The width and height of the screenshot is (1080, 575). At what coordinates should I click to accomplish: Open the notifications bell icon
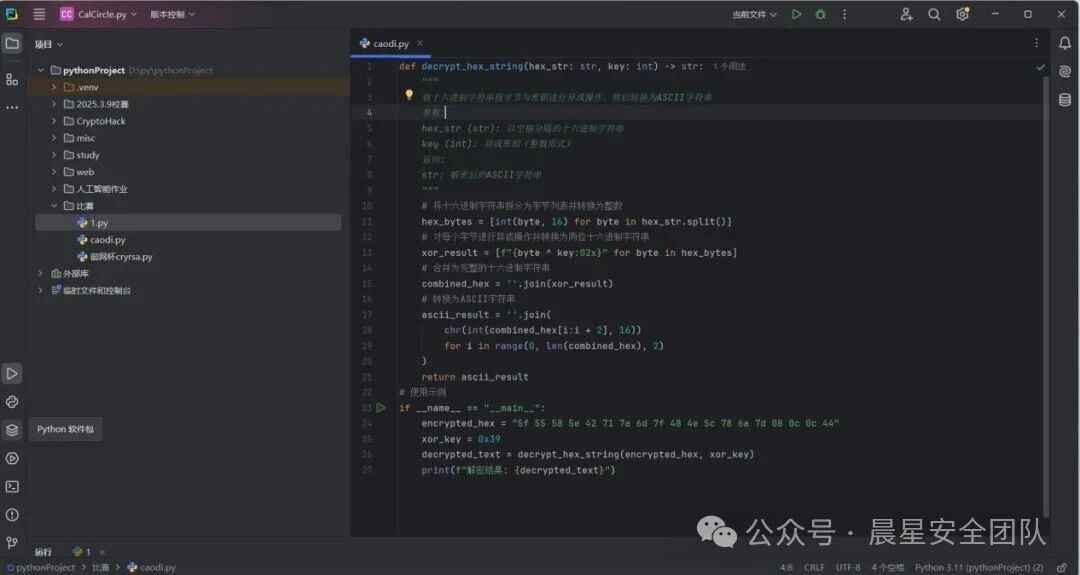point(1064,43)
